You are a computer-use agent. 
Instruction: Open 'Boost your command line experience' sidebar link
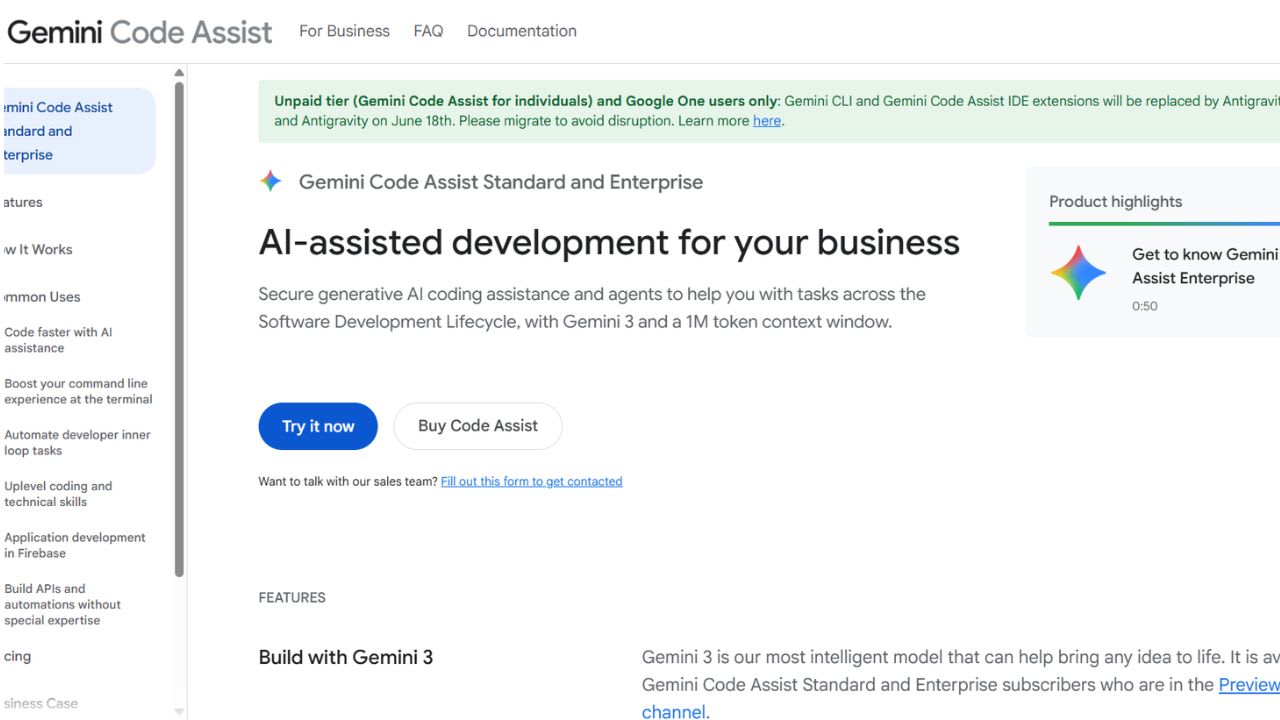pos(78,391)
